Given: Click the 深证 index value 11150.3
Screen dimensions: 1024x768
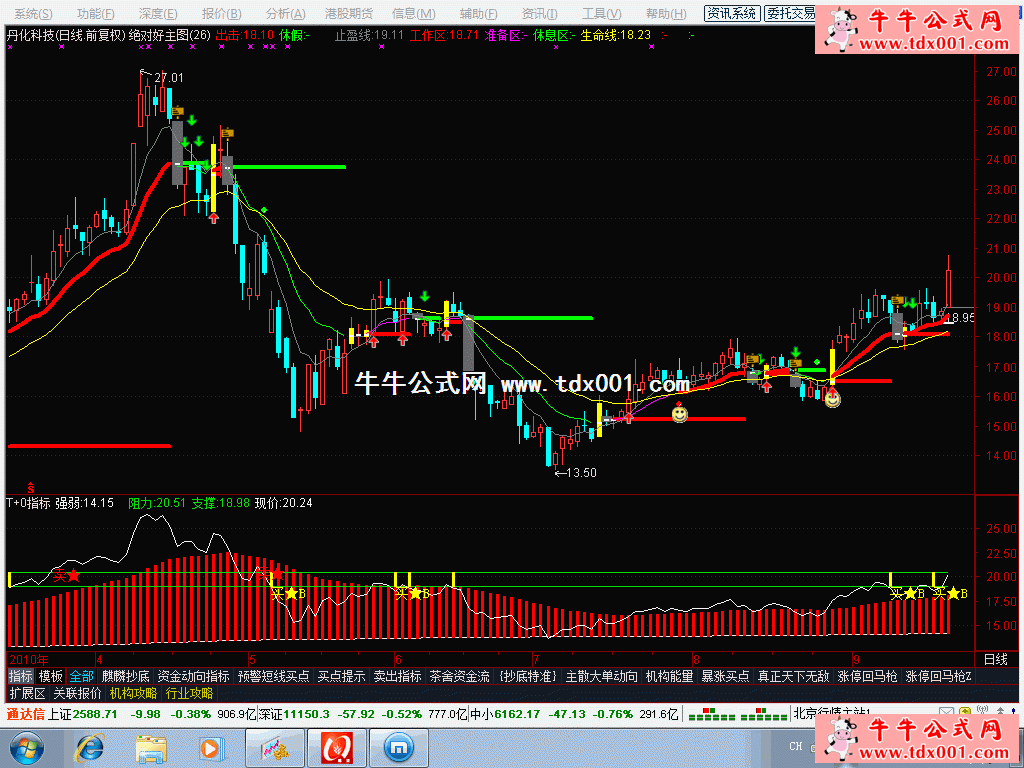Looking at the screenshot, I should point(306,714).
